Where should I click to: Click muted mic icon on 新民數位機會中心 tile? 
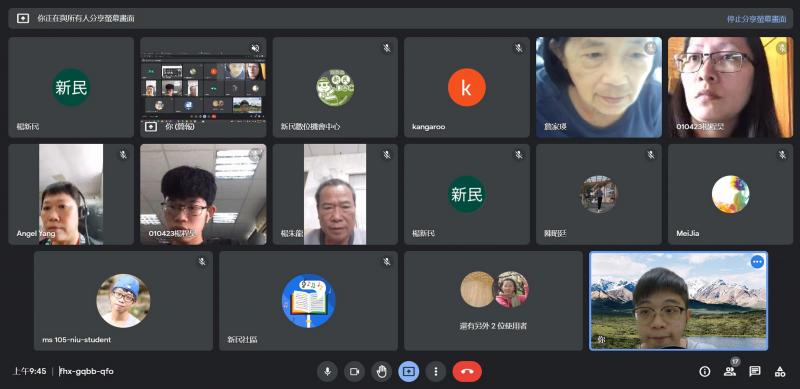tap(387, 48)
